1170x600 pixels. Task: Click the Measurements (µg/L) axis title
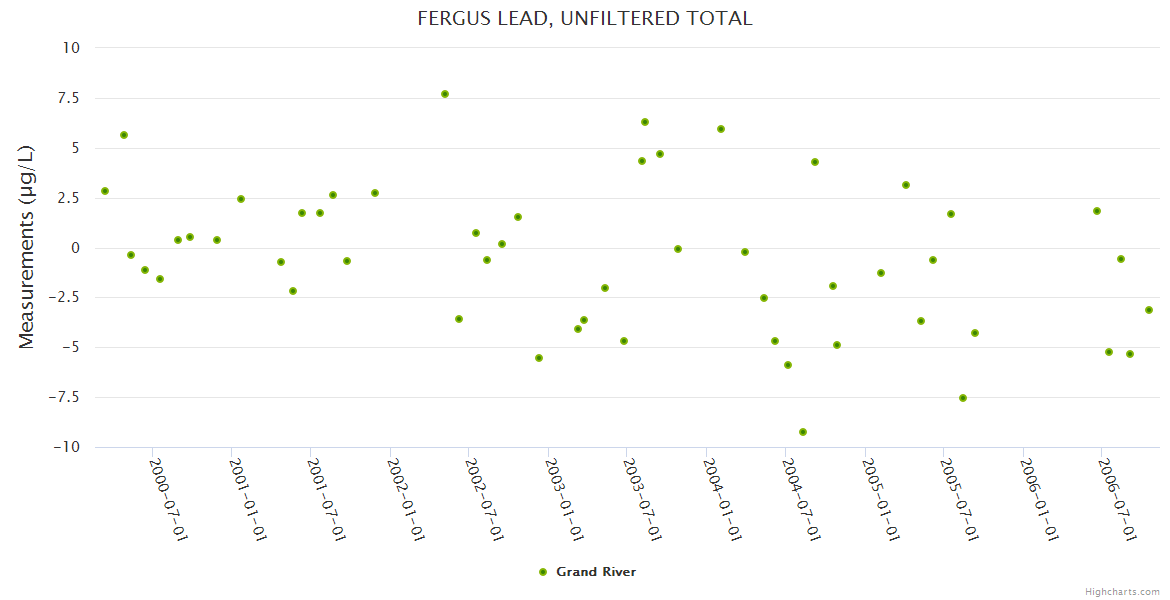click(27, 247)
